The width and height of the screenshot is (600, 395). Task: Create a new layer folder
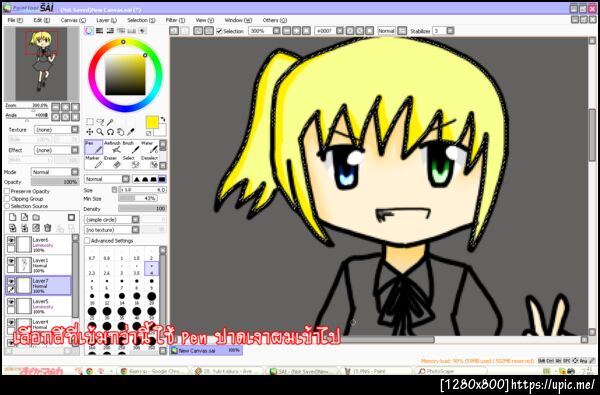pos(36,217)
